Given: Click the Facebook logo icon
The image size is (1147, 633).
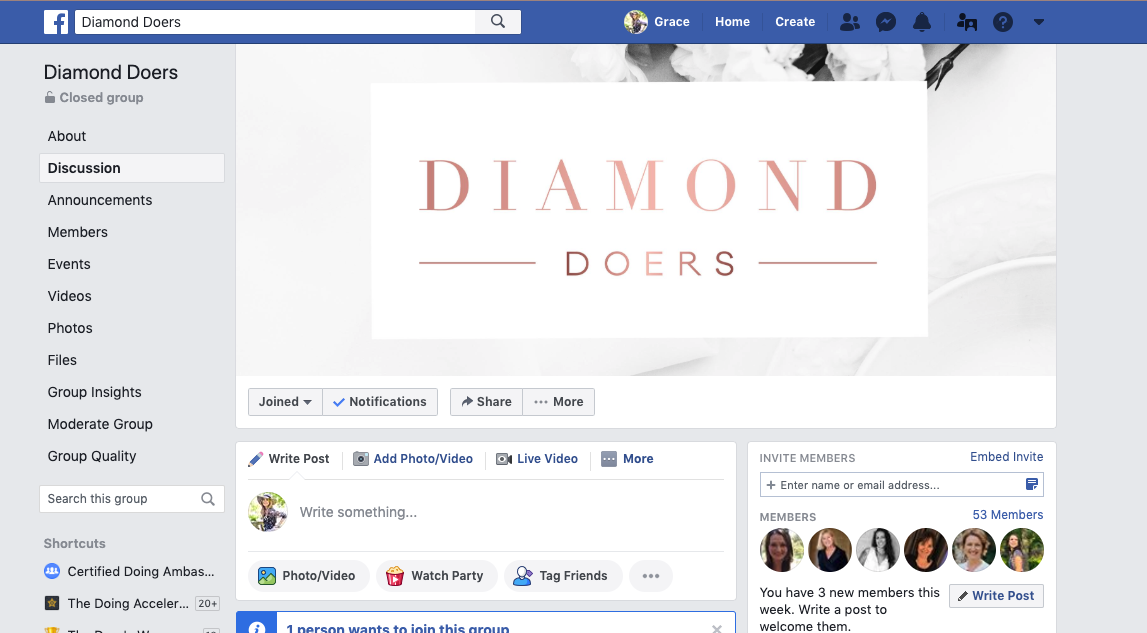Looking at the screenshot, I should [x=56, y=22].
